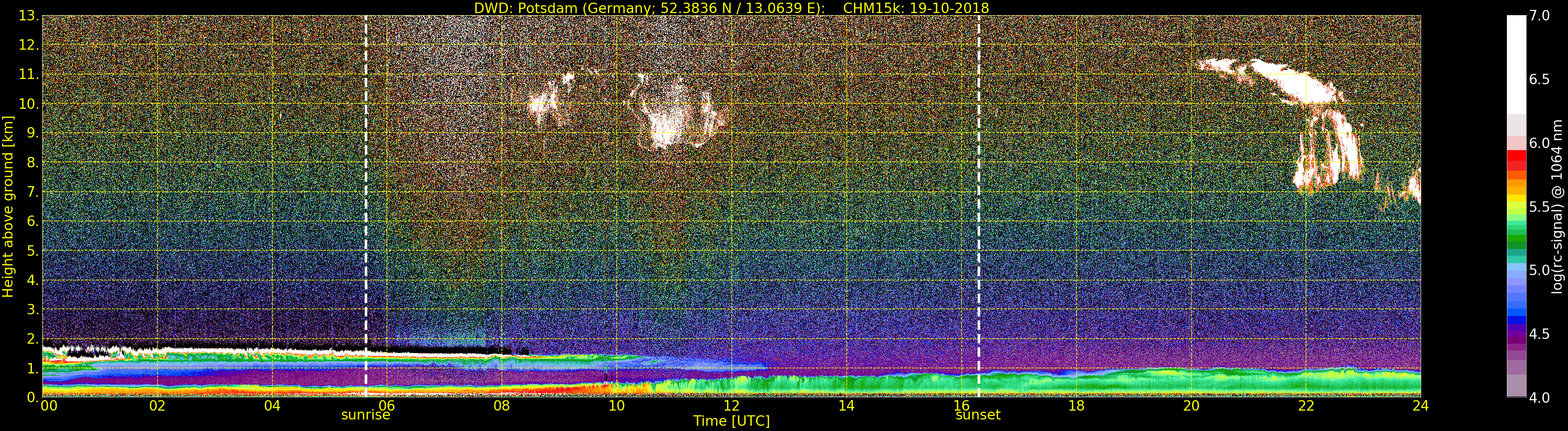Image resolution: width=1568 pixels, height=431 pixels.
Task: Click the 00 hour tick label
Action: [49, 405]
